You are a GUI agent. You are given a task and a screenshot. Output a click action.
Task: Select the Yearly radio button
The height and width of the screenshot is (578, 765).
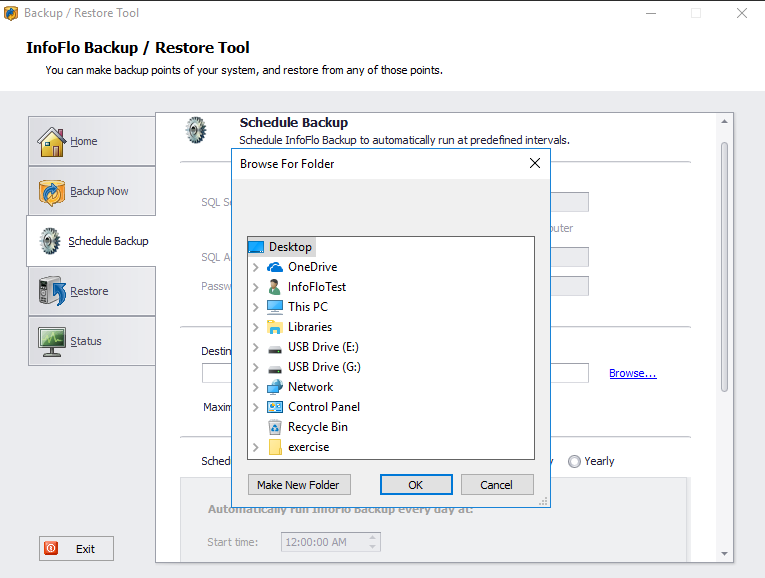click(574, 461)
